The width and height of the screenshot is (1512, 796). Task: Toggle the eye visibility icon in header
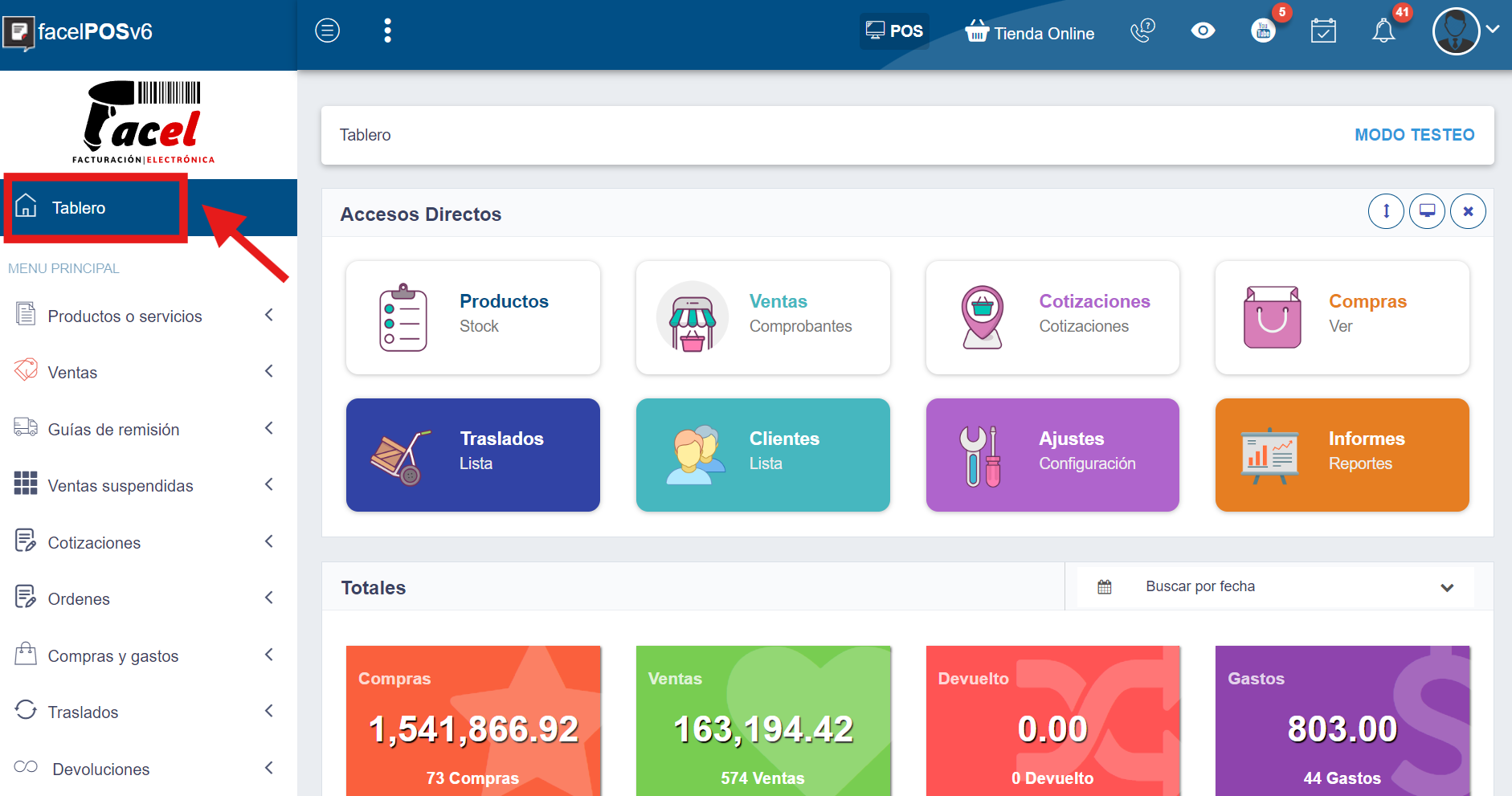1203,31
